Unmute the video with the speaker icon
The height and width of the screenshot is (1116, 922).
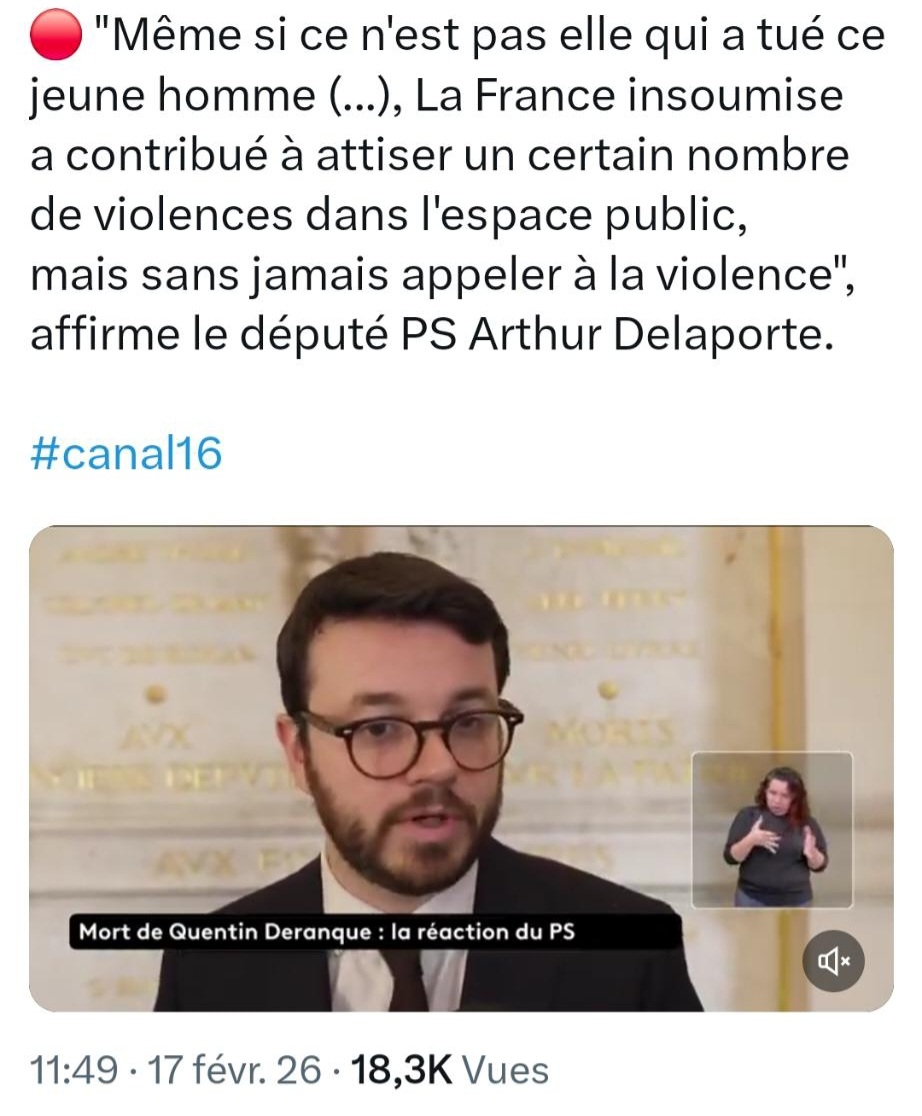[x=833, y=962]
